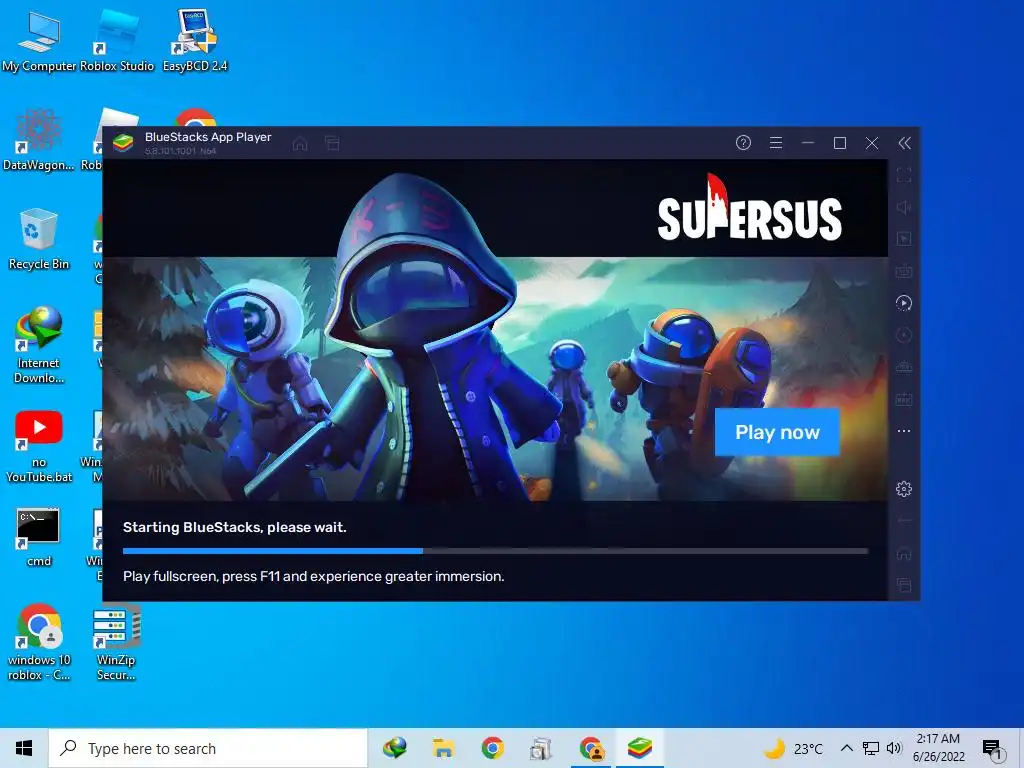Click the Android home icon in side toolbar

(x=904, y=553)
